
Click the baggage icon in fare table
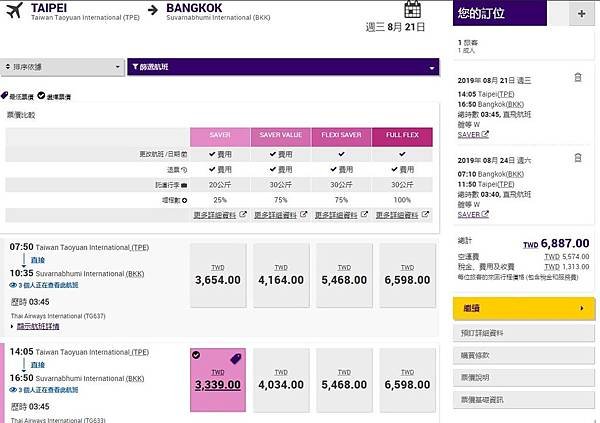[x=184, y=185]
